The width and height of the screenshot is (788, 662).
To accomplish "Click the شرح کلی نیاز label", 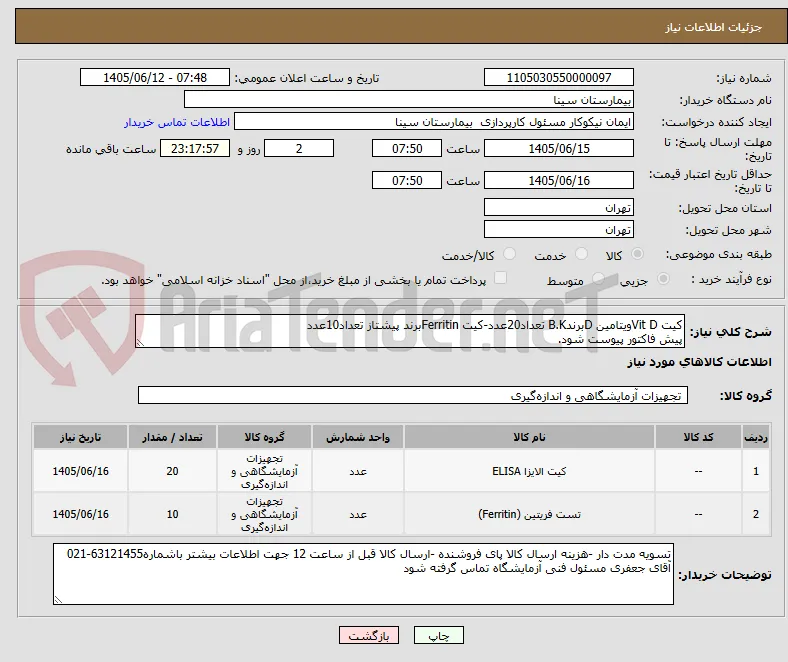I will [x=730, y=332].
